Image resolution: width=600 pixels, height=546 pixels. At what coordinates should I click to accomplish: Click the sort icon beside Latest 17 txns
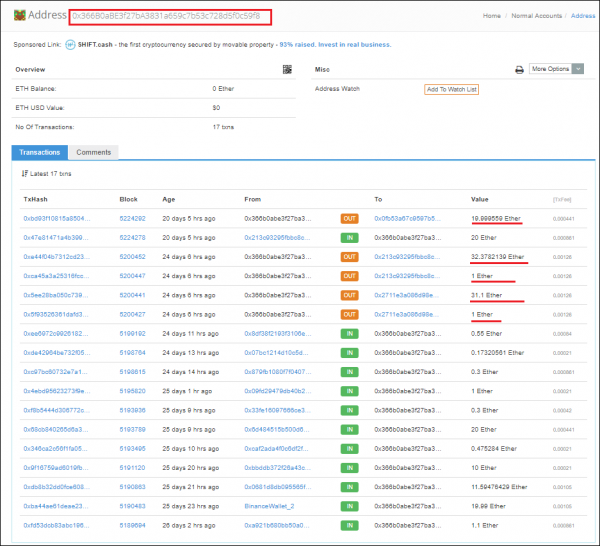tap(25, 174)
